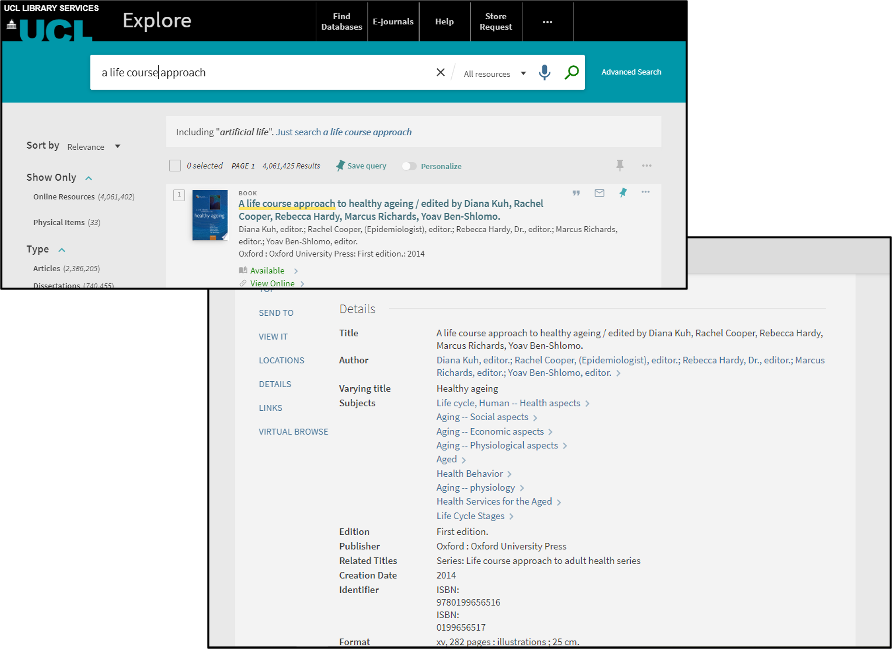The height and width of the screenshot is (650, 892).
Task: Collapse the Show Only facet
Action: coord(89,178)
